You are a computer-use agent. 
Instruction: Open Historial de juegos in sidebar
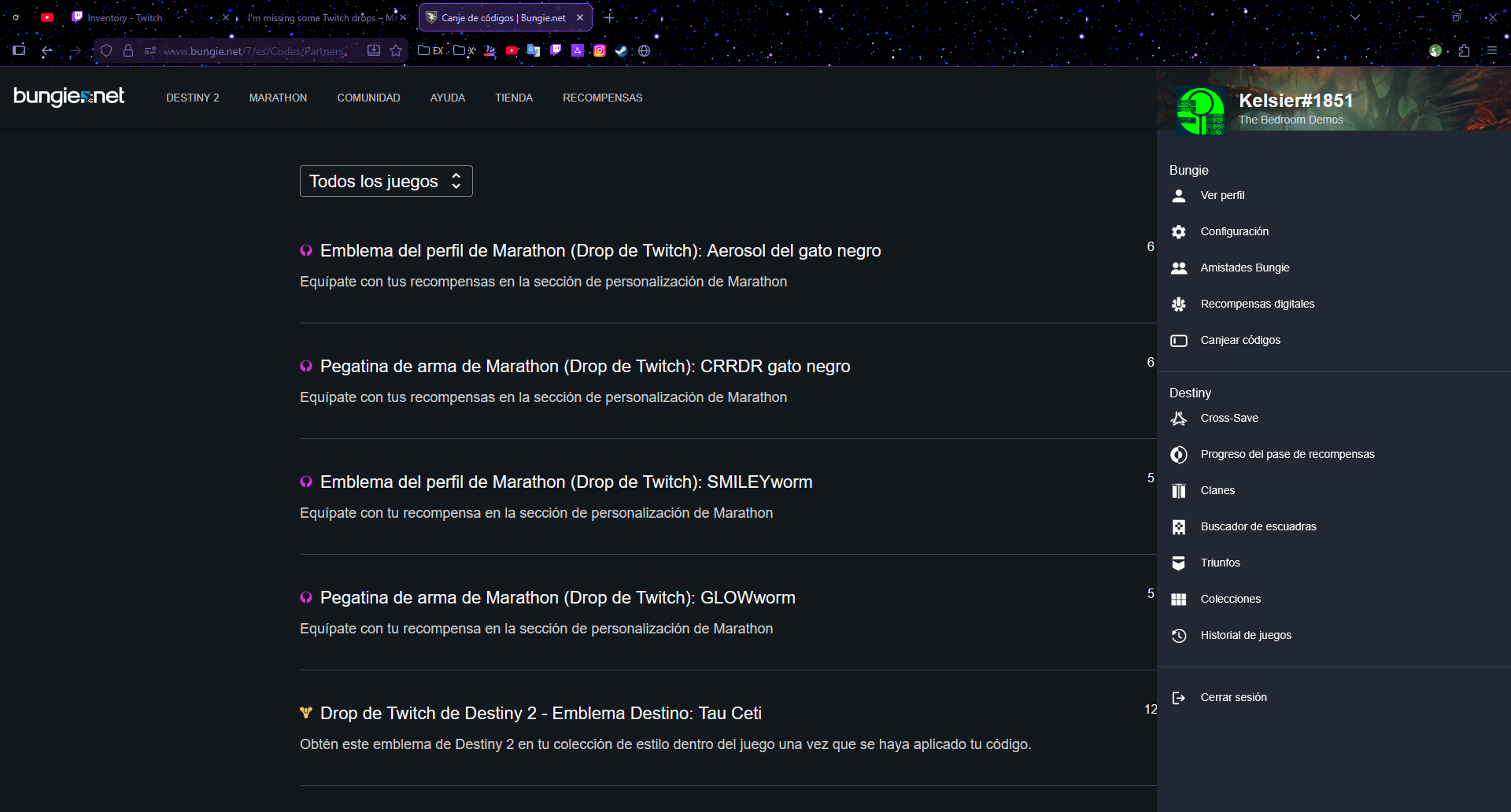(x=1245, y=636)
